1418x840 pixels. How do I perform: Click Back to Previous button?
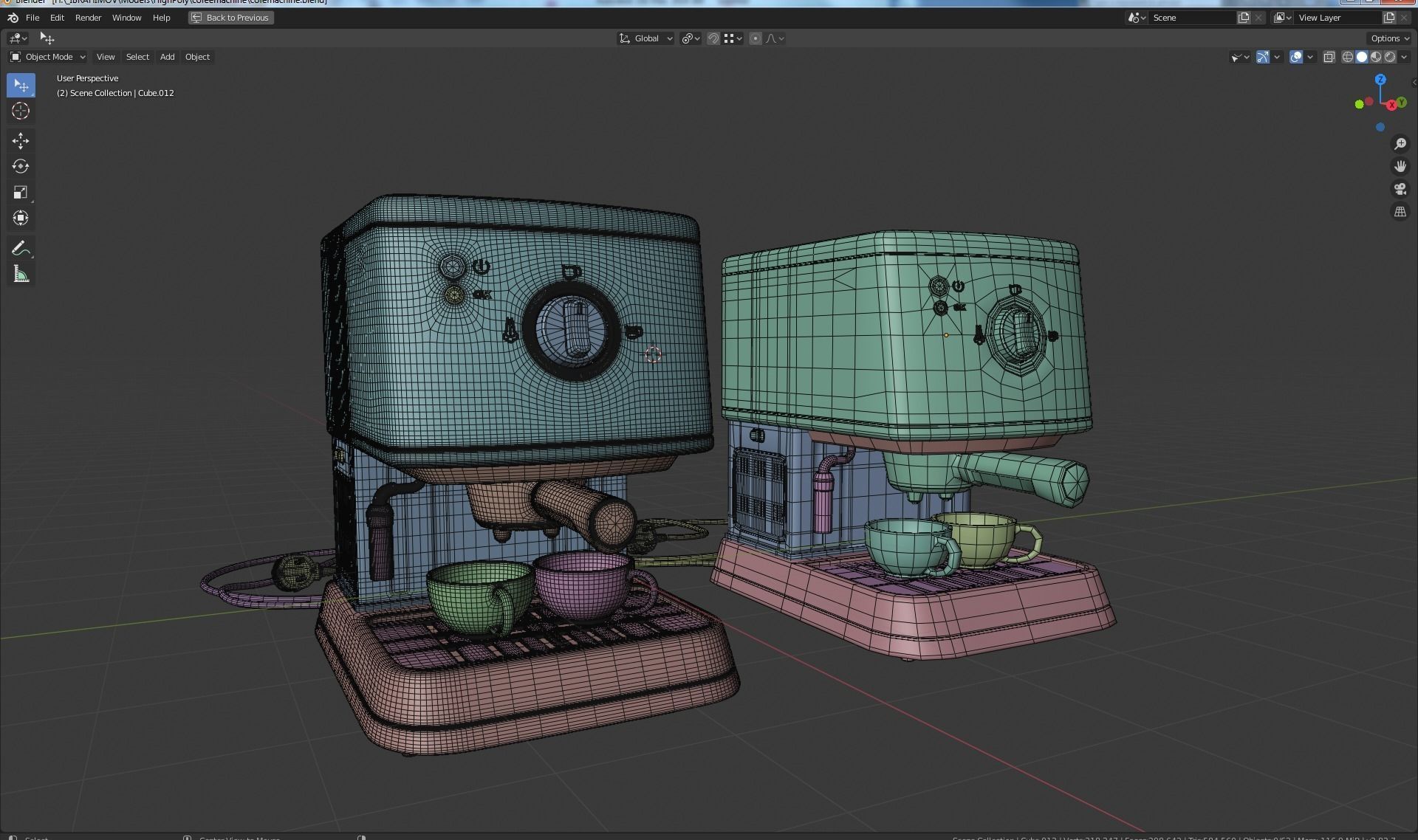[x=230, y=18]
